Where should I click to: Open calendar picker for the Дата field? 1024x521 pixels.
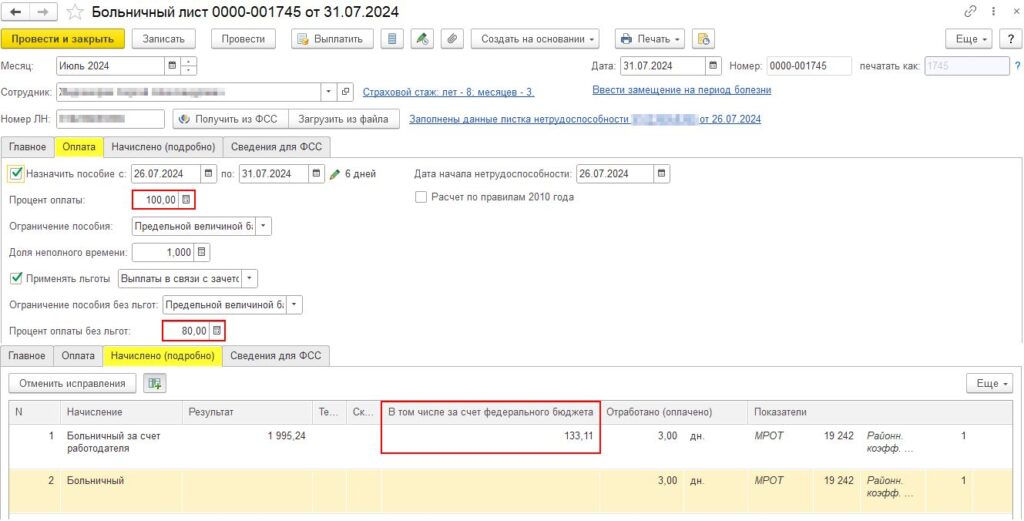coord(713,66)
